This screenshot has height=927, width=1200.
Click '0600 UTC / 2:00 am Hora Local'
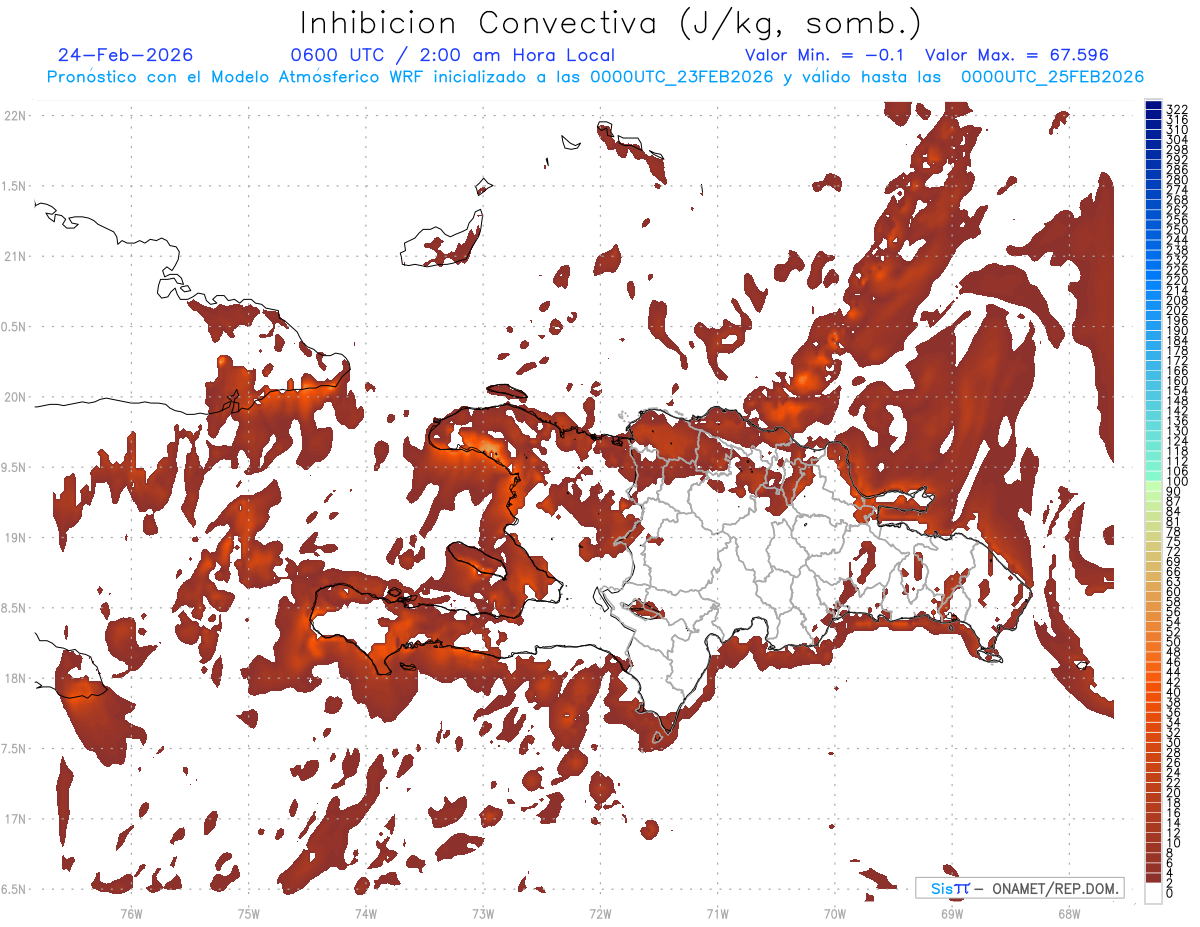coord(453,55)
